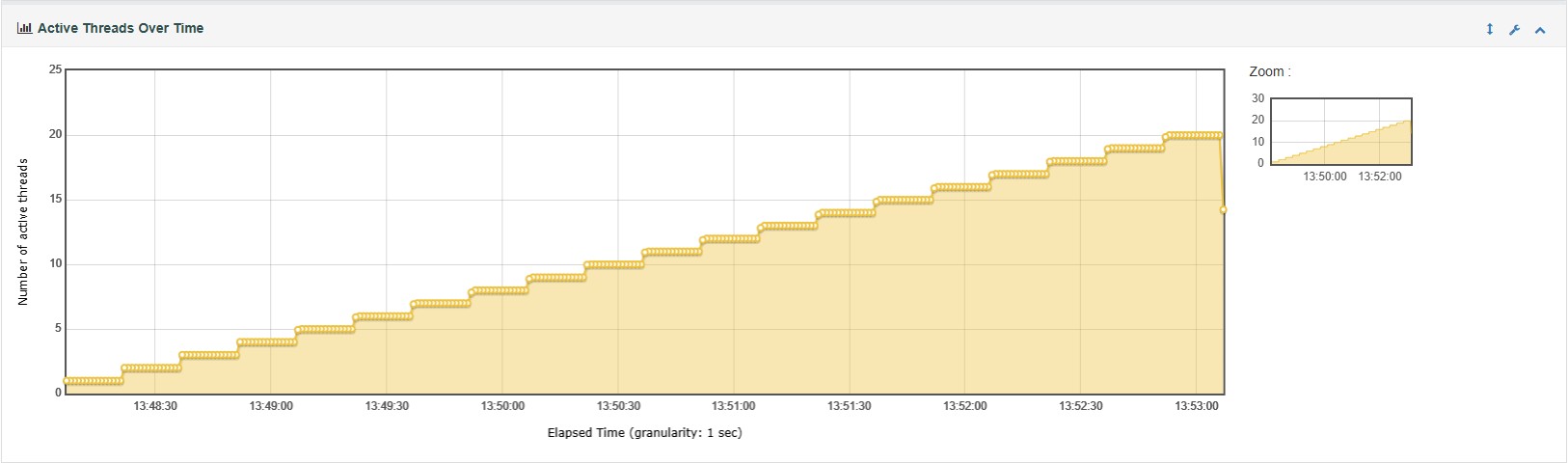This screenshot has width=1568, height=463.
Task: Click the Active Threads Over Time title
Action: click(120, 29)
